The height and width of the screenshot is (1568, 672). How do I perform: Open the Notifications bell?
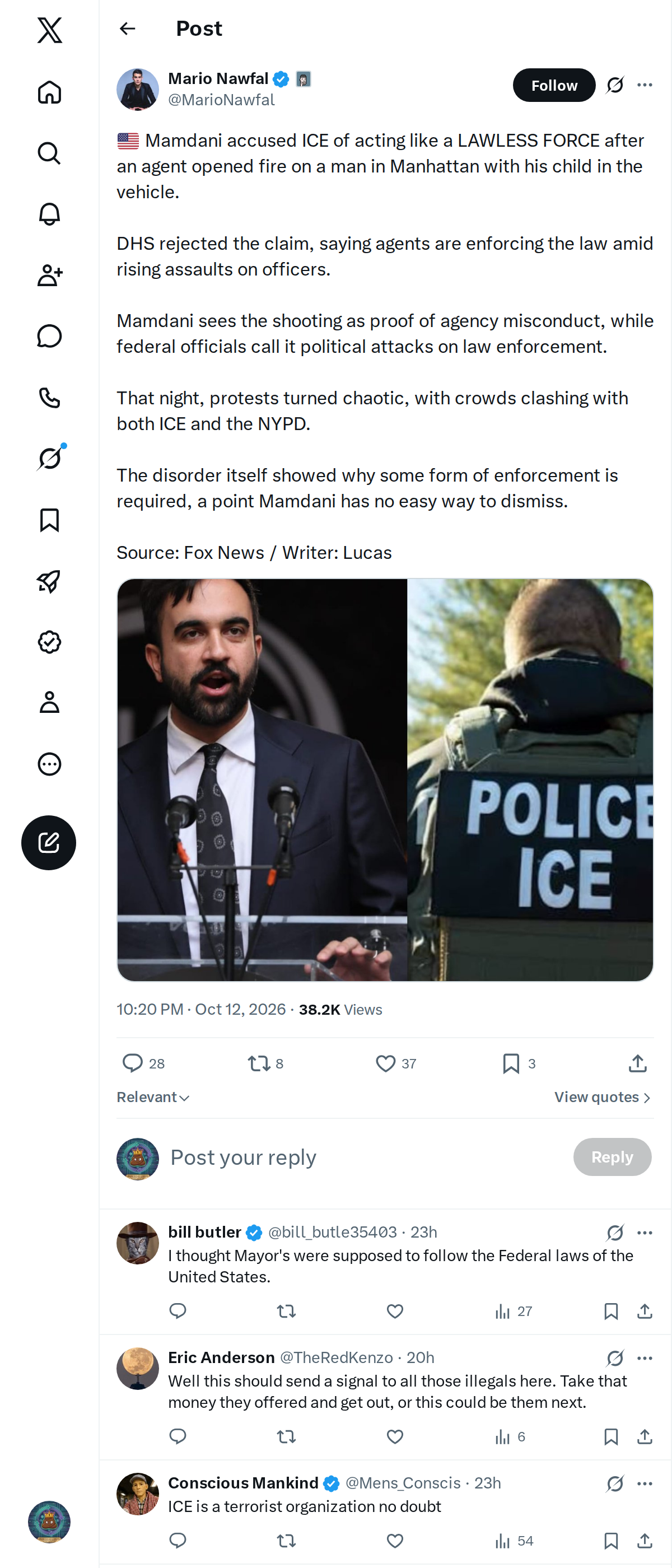click(x=49, y=214)
